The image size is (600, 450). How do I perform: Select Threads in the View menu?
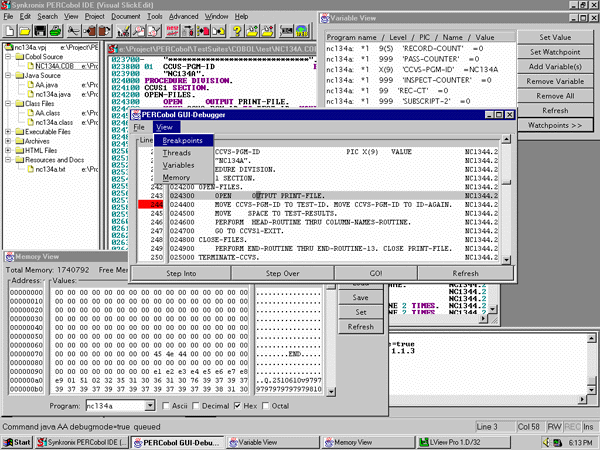177,152
